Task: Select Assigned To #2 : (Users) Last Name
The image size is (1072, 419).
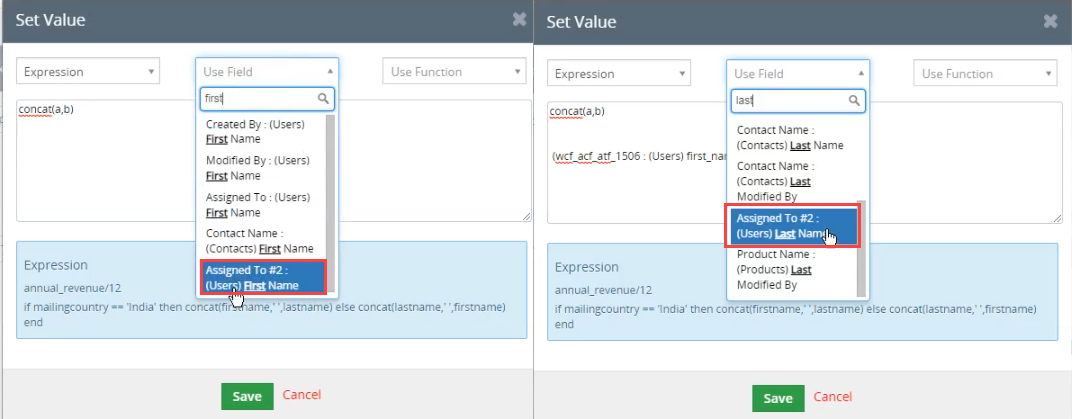Action: [794, 226]
